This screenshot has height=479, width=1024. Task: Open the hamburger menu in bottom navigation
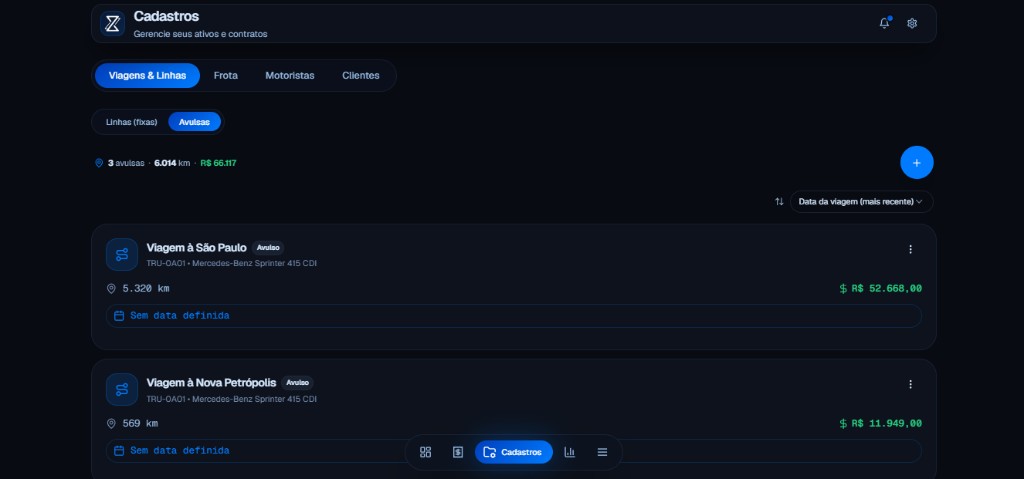tap(602, 452)
